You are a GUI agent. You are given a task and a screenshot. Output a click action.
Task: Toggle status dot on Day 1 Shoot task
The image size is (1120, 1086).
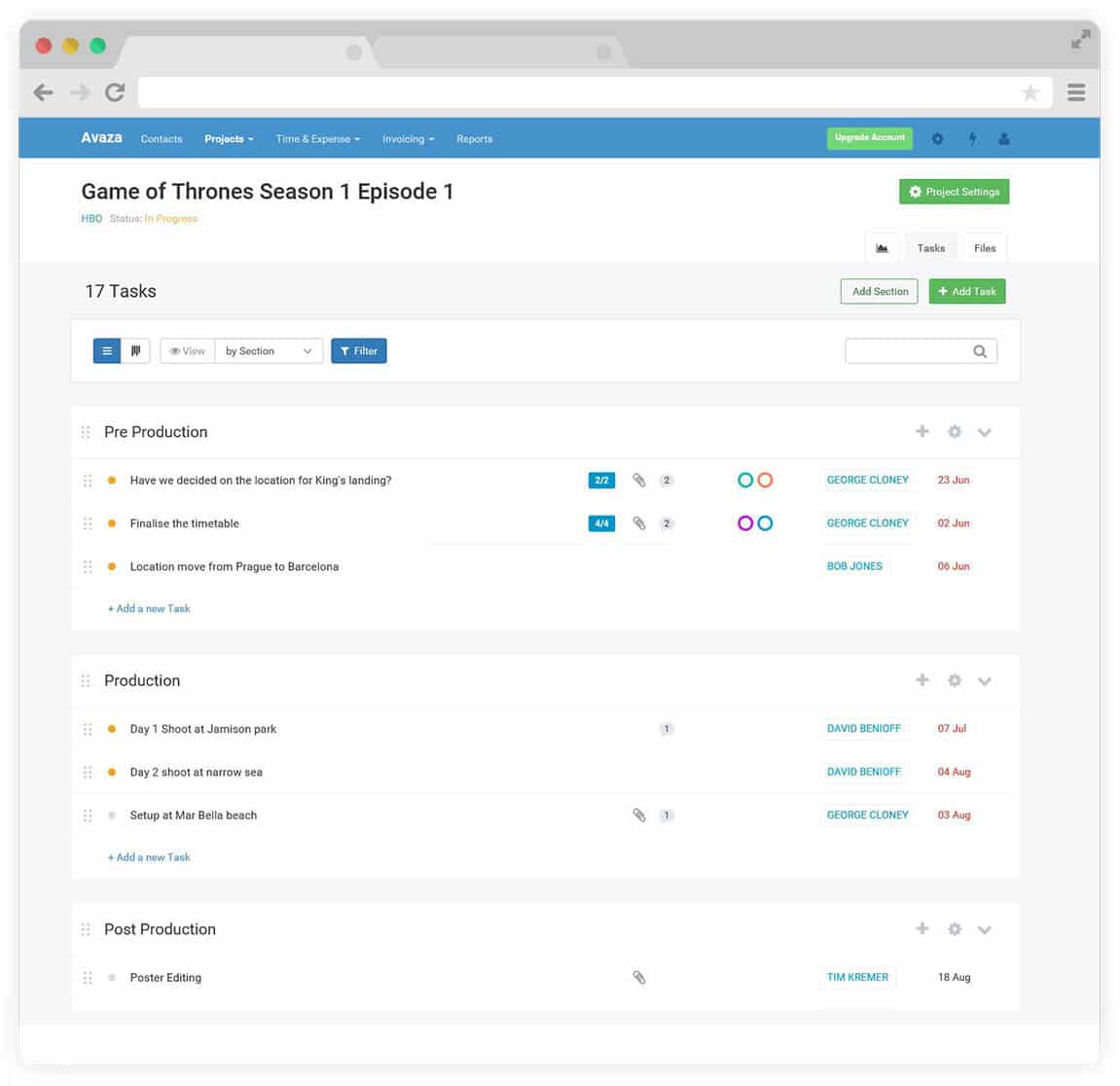[111, 728]
